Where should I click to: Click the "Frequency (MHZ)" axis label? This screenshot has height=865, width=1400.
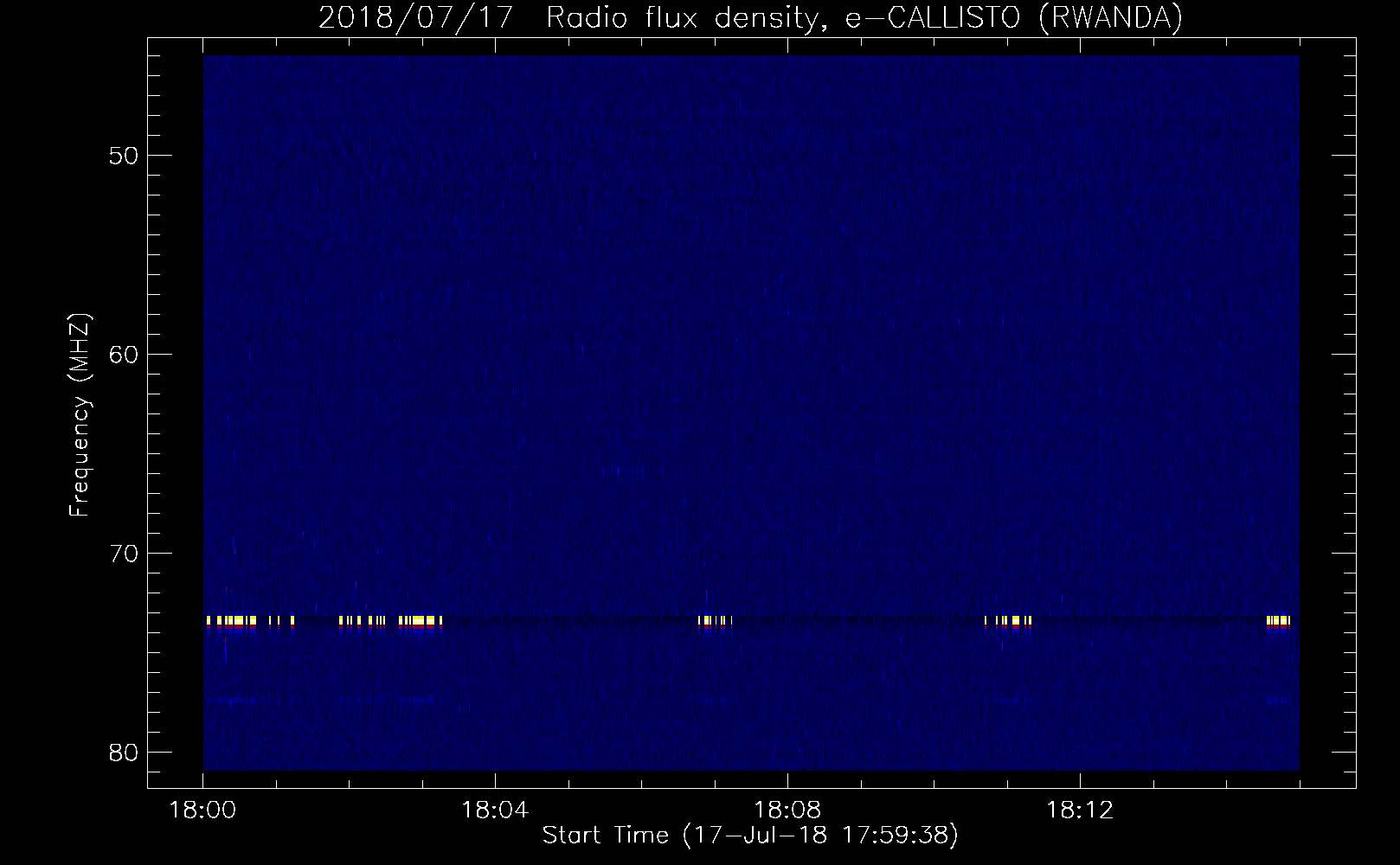(80, 415)
